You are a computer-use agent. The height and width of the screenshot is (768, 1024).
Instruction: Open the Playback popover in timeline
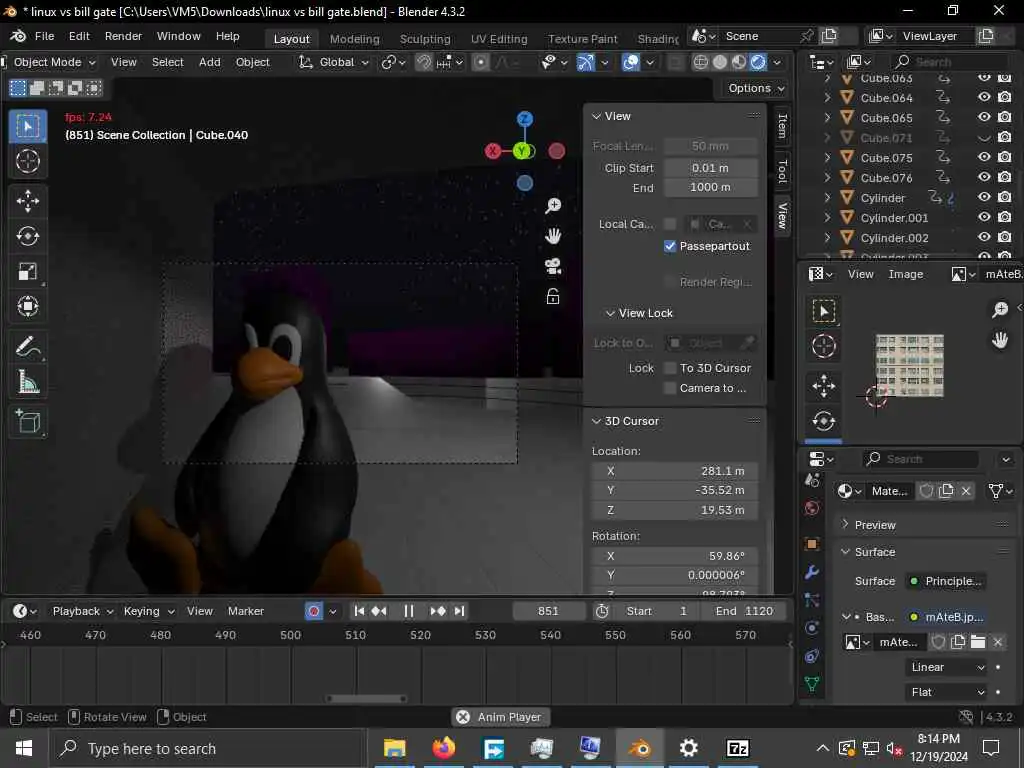[82, 611]
